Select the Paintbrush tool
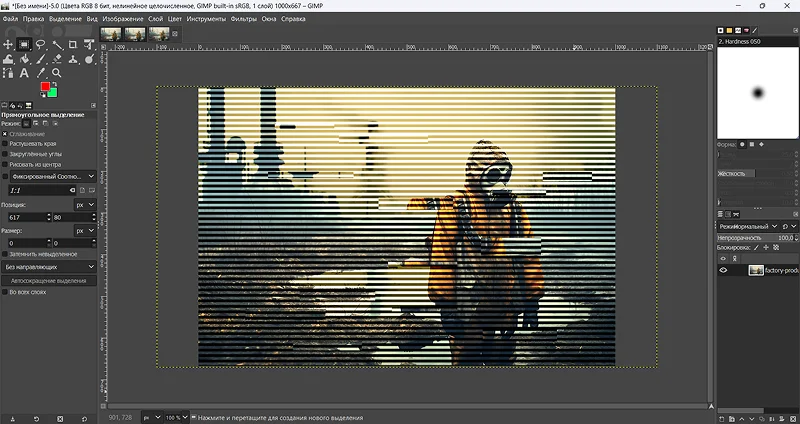The image size is (800, 424). 40,59
